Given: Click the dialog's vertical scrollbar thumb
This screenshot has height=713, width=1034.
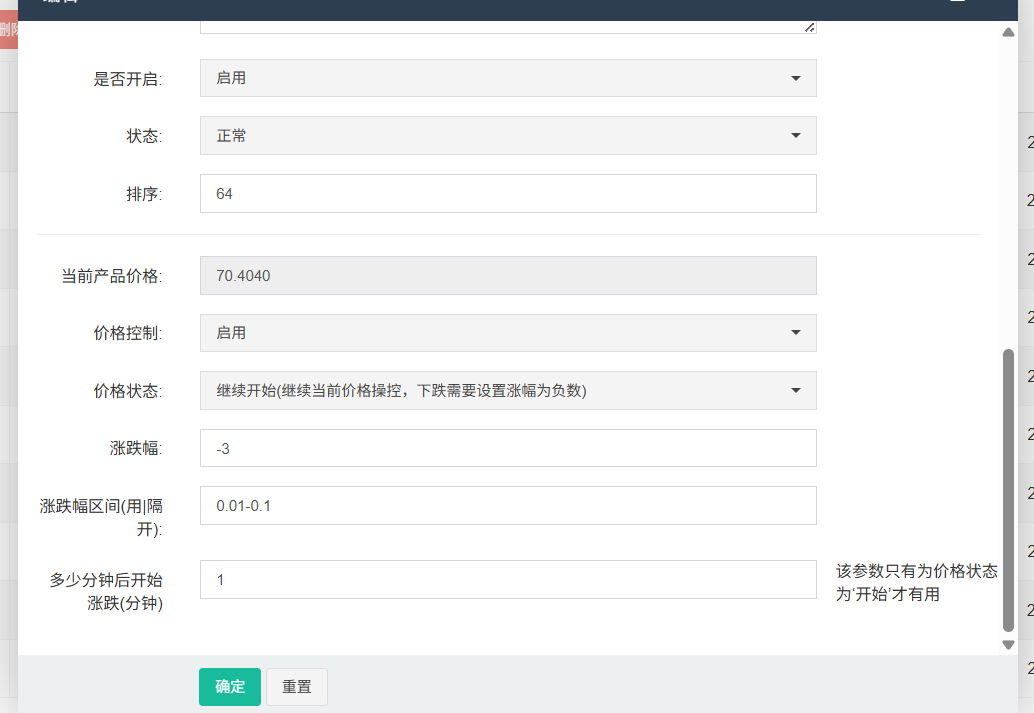Looking at the screenshot, I should (1008, 490).
